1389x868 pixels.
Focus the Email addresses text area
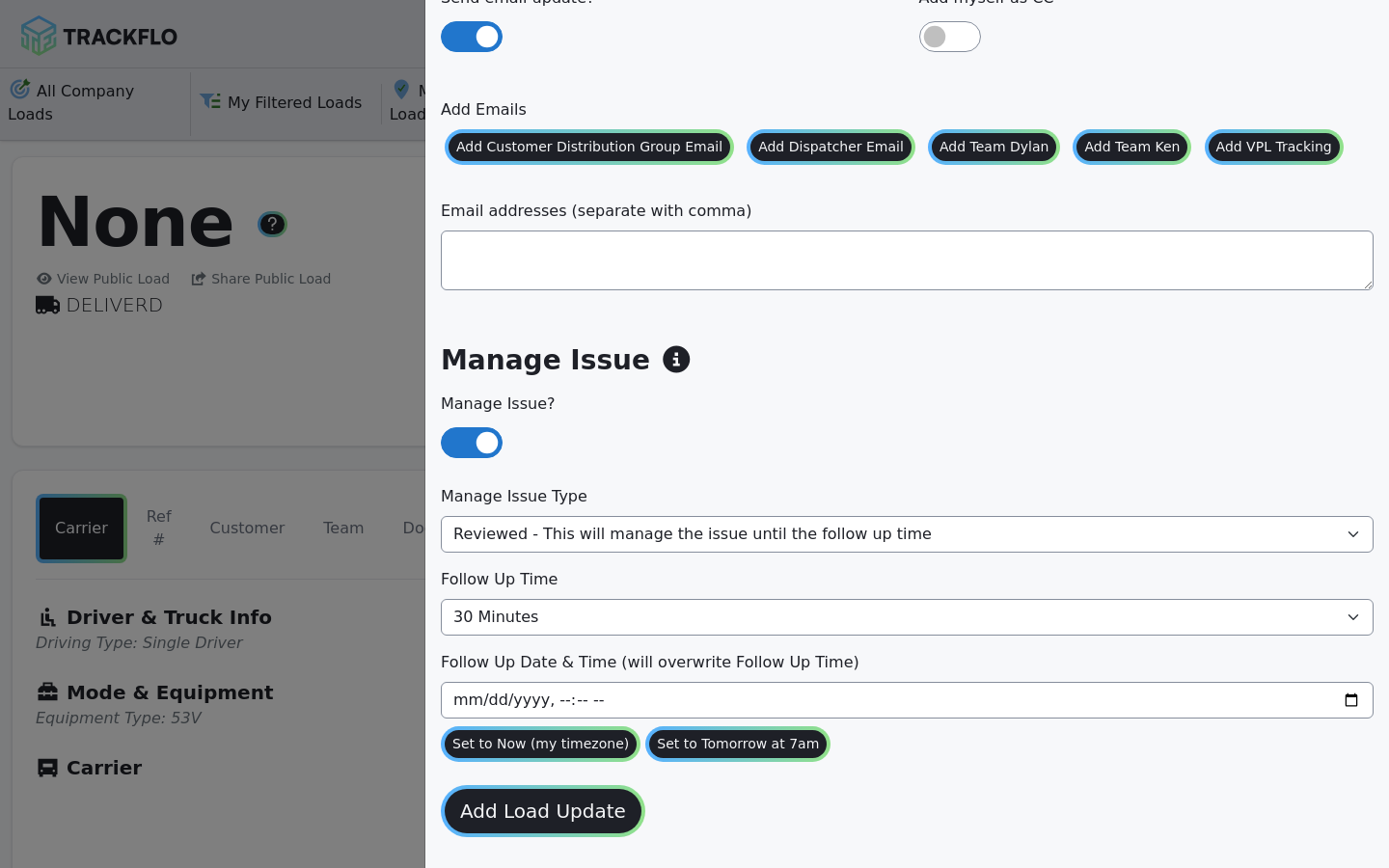click(907, 260)
